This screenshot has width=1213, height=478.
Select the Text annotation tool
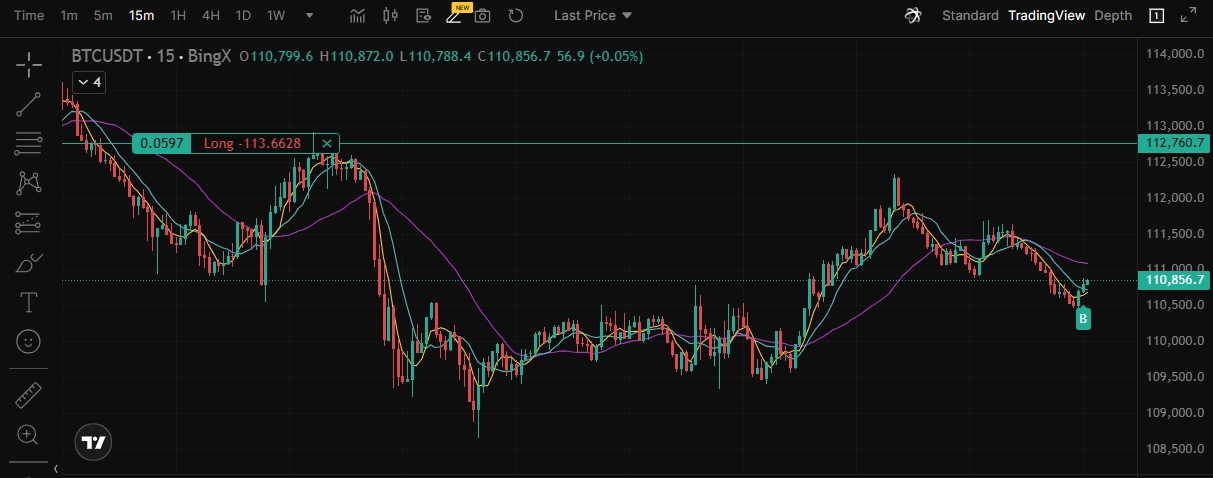29,302
